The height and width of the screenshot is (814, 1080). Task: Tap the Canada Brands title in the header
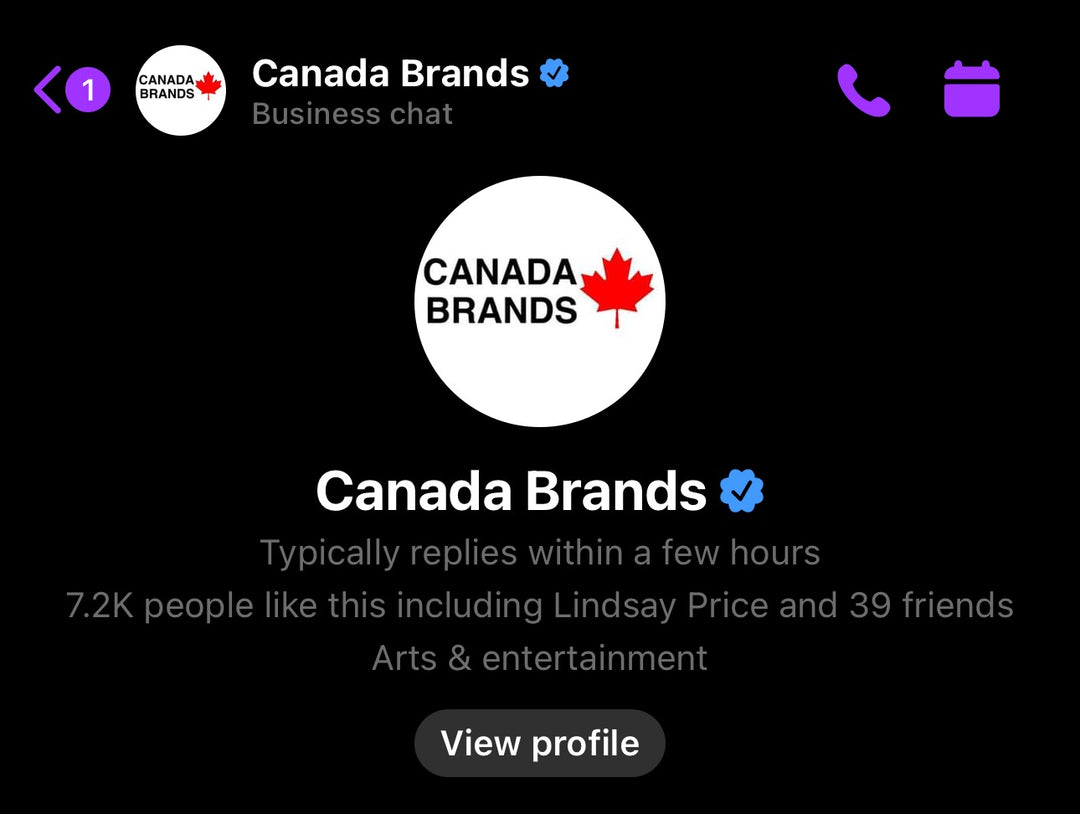(390, 73)
